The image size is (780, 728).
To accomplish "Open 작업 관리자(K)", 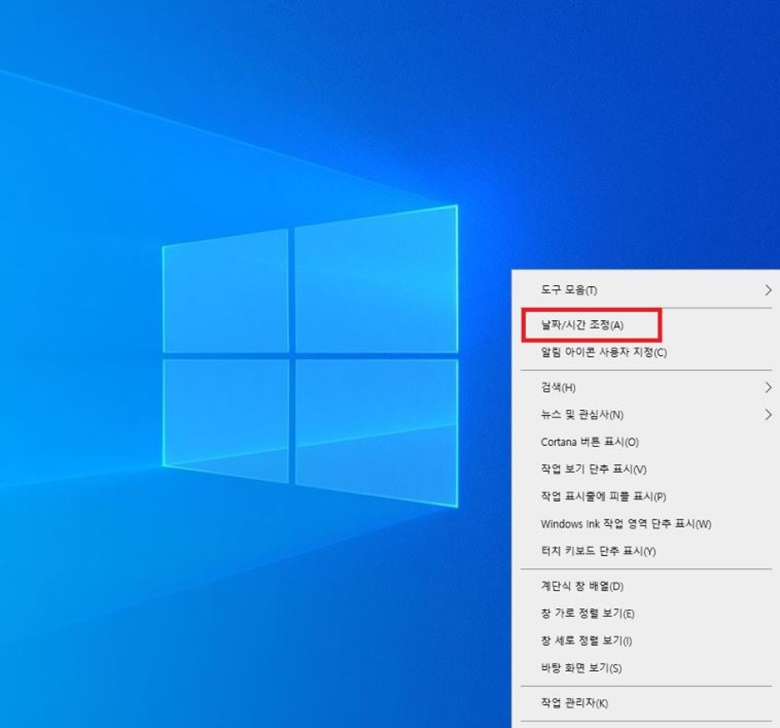I will [646, 703].
